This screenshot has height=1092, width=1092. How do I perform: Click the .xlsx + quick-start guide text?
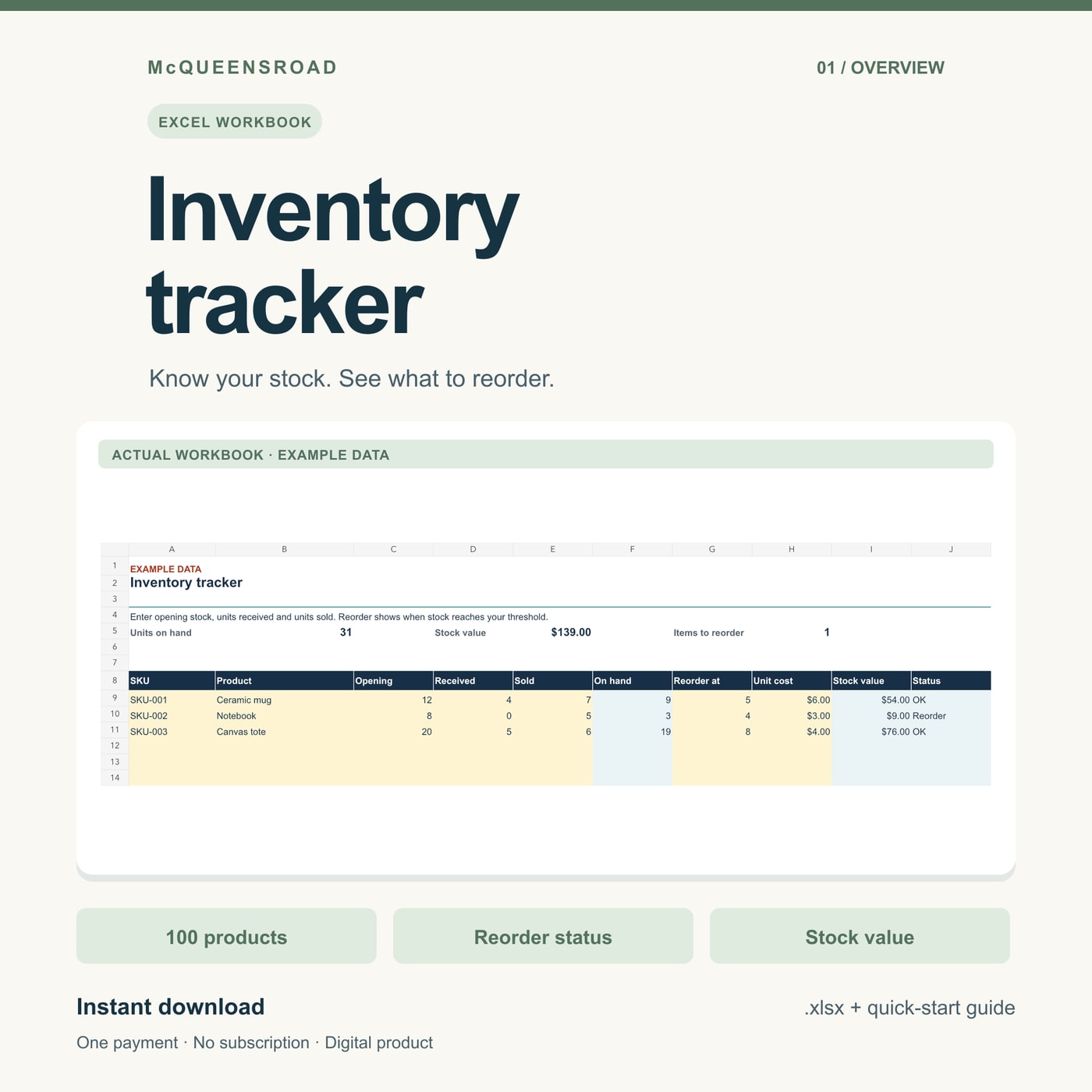point(909,1008)
